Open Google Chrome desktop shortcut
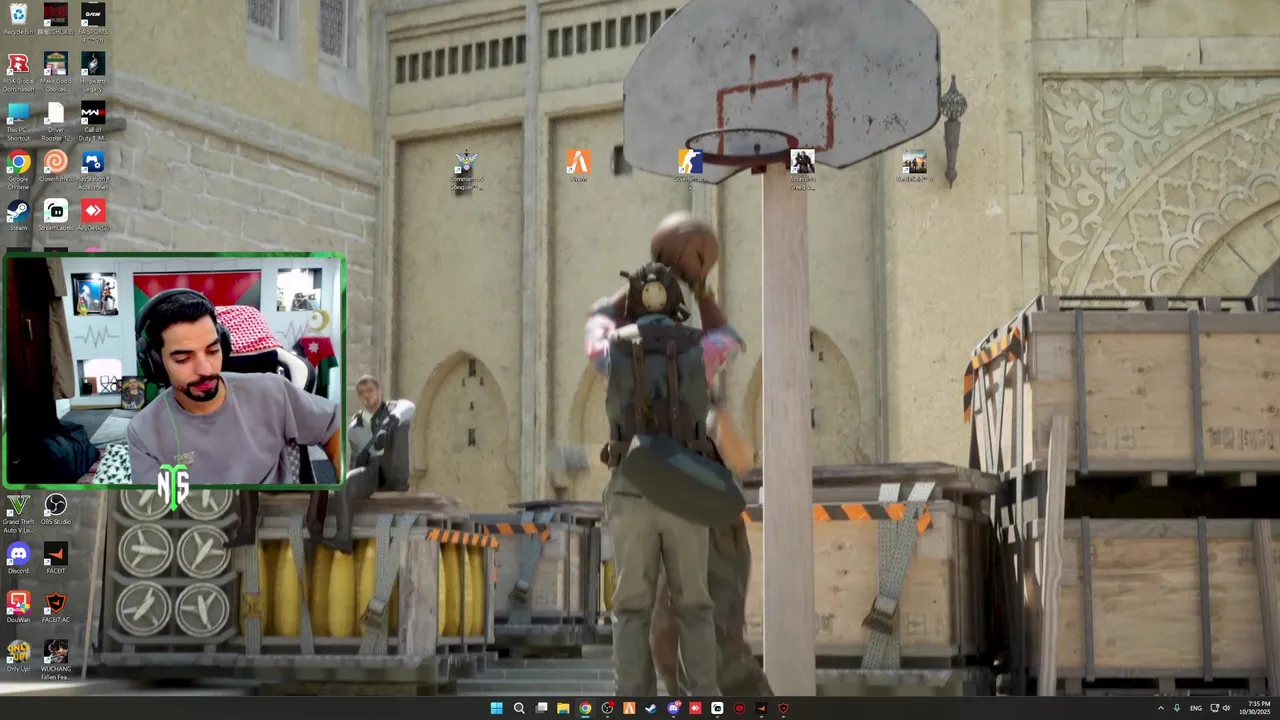The height and width of the screenshot is (720, 1280). [x=18, y=170]
